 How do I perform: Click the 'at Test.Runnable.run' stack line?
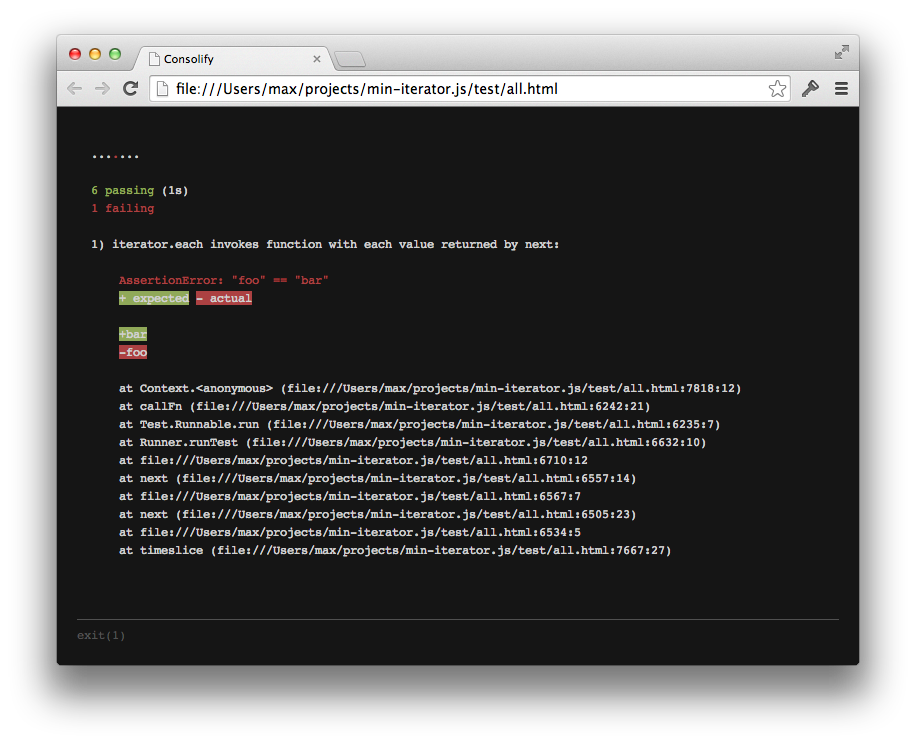pyautogui.click(x=419, y=425)
